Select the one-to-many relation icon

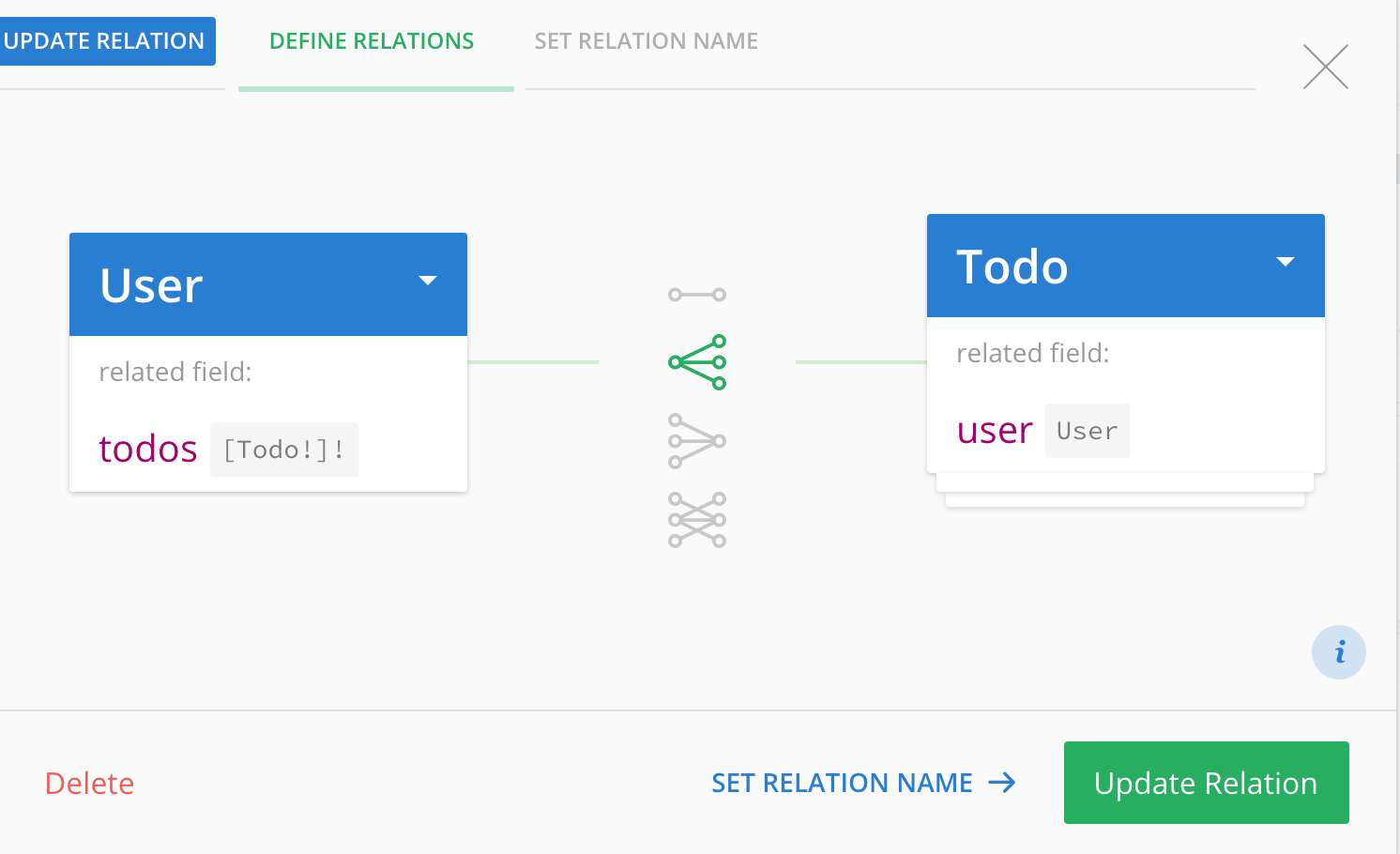pos(696,361)
